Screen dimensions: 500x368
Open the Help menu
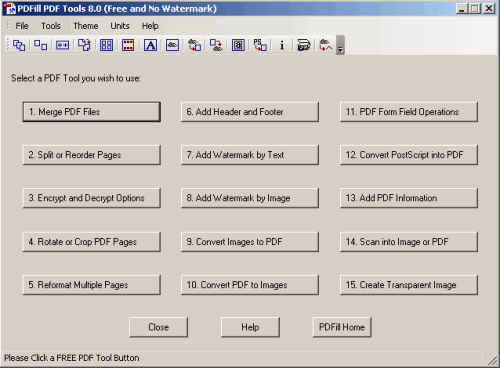point(150,26)
